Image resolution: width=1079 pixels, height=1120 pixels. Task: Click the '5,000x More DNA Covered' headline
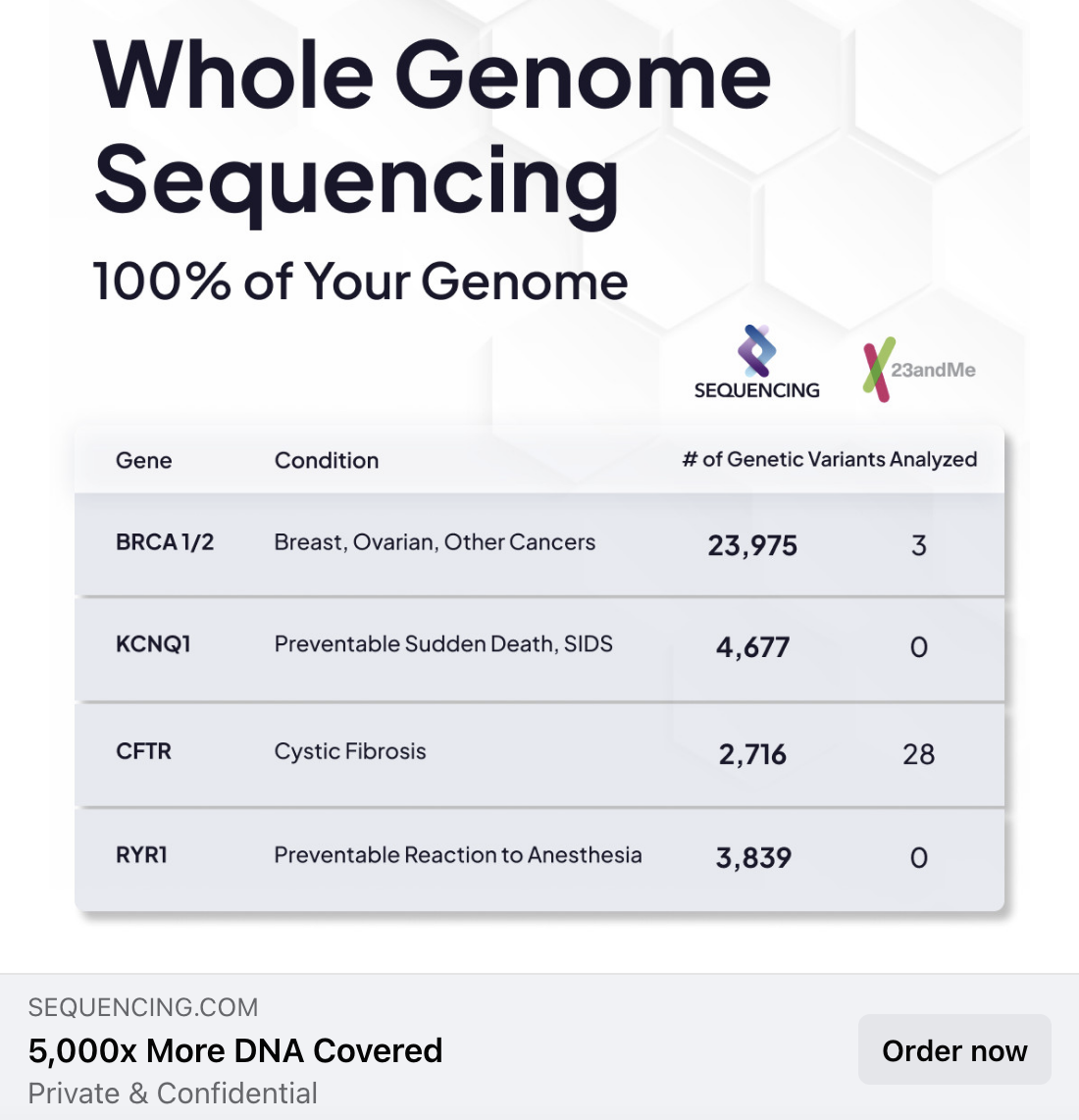click(235, 1050)
